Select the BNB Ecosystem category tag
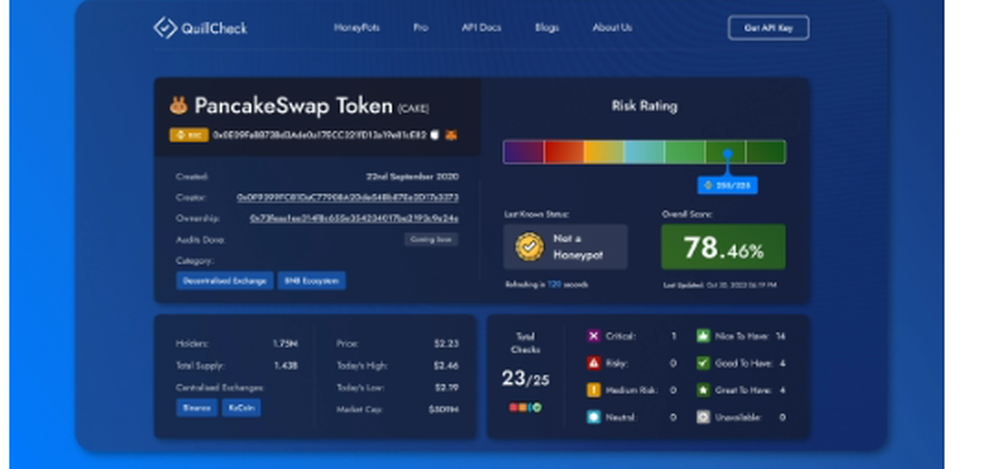The height and width of the screenshot is (469, 1000). pos(312,281)
